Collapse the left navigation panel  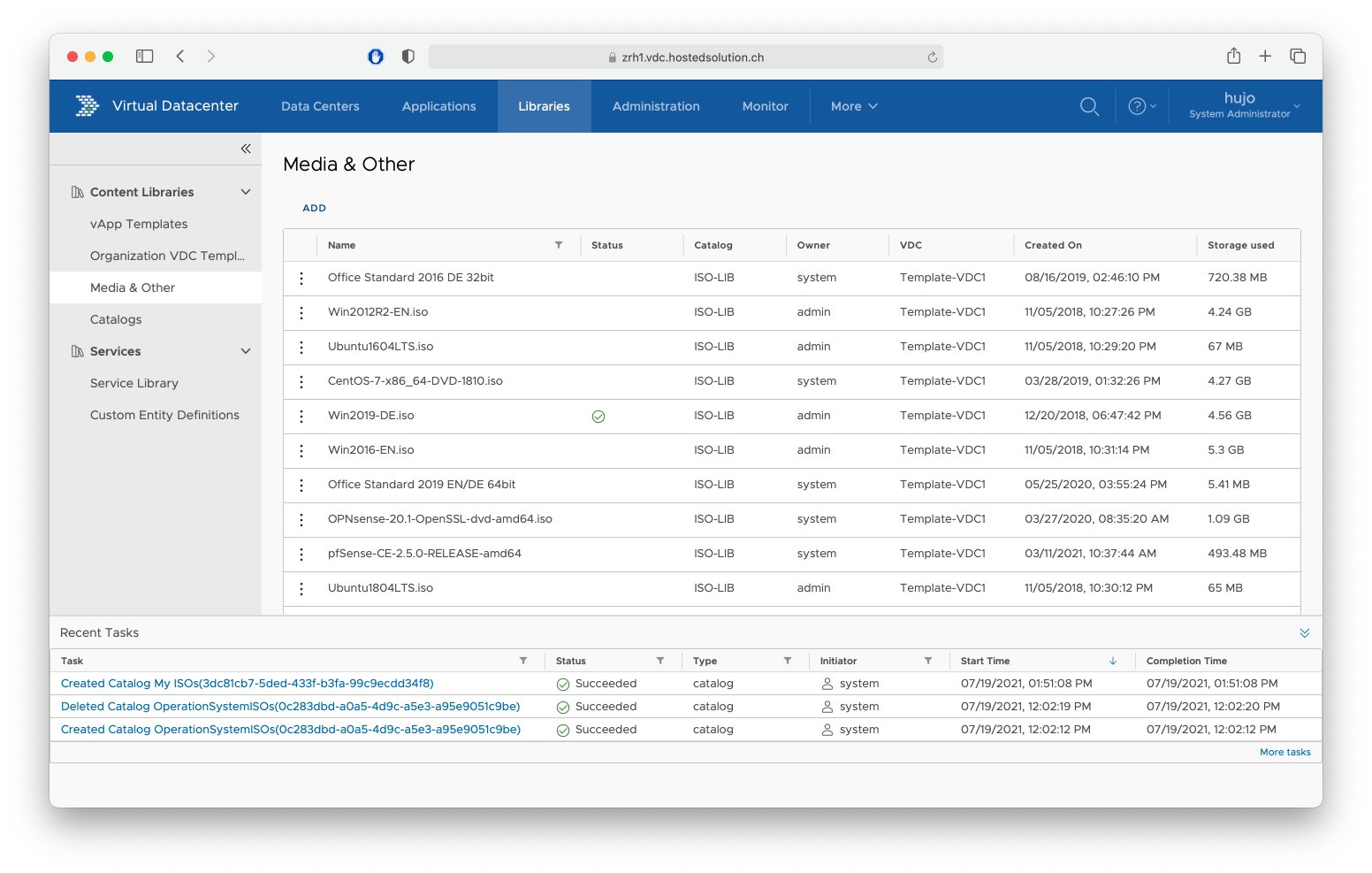[x=246, y=149]
